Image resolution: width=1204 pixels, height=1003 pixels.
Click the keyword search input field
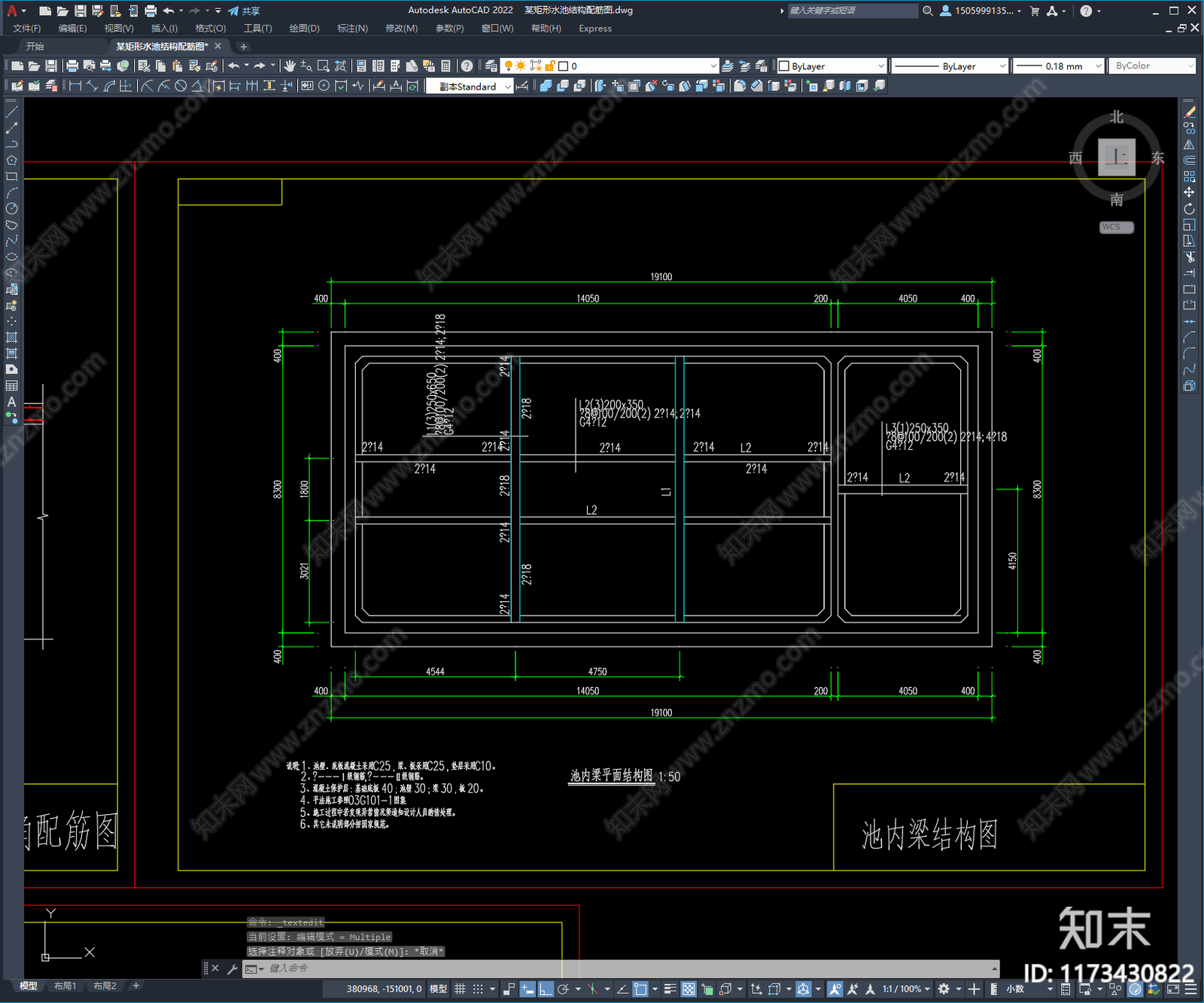tap(853, 11)
